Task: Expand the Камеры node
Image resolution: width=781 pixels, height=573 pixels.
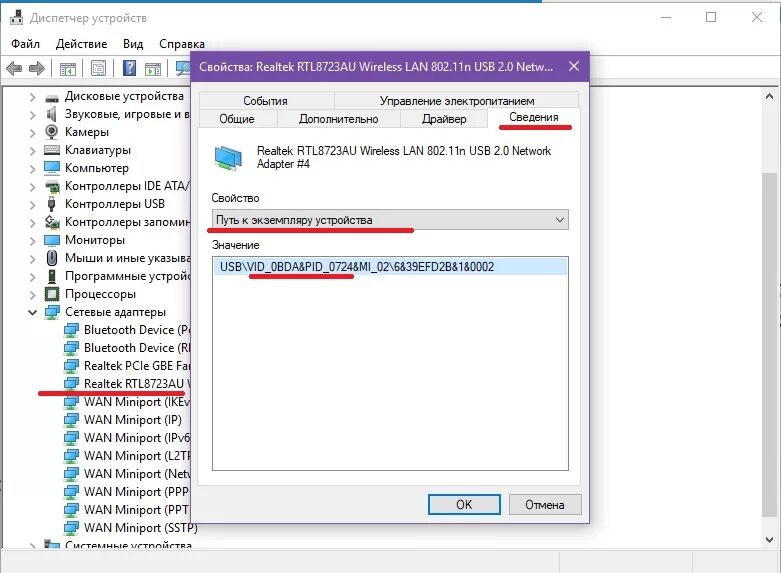Action: (x=32, y=133)
